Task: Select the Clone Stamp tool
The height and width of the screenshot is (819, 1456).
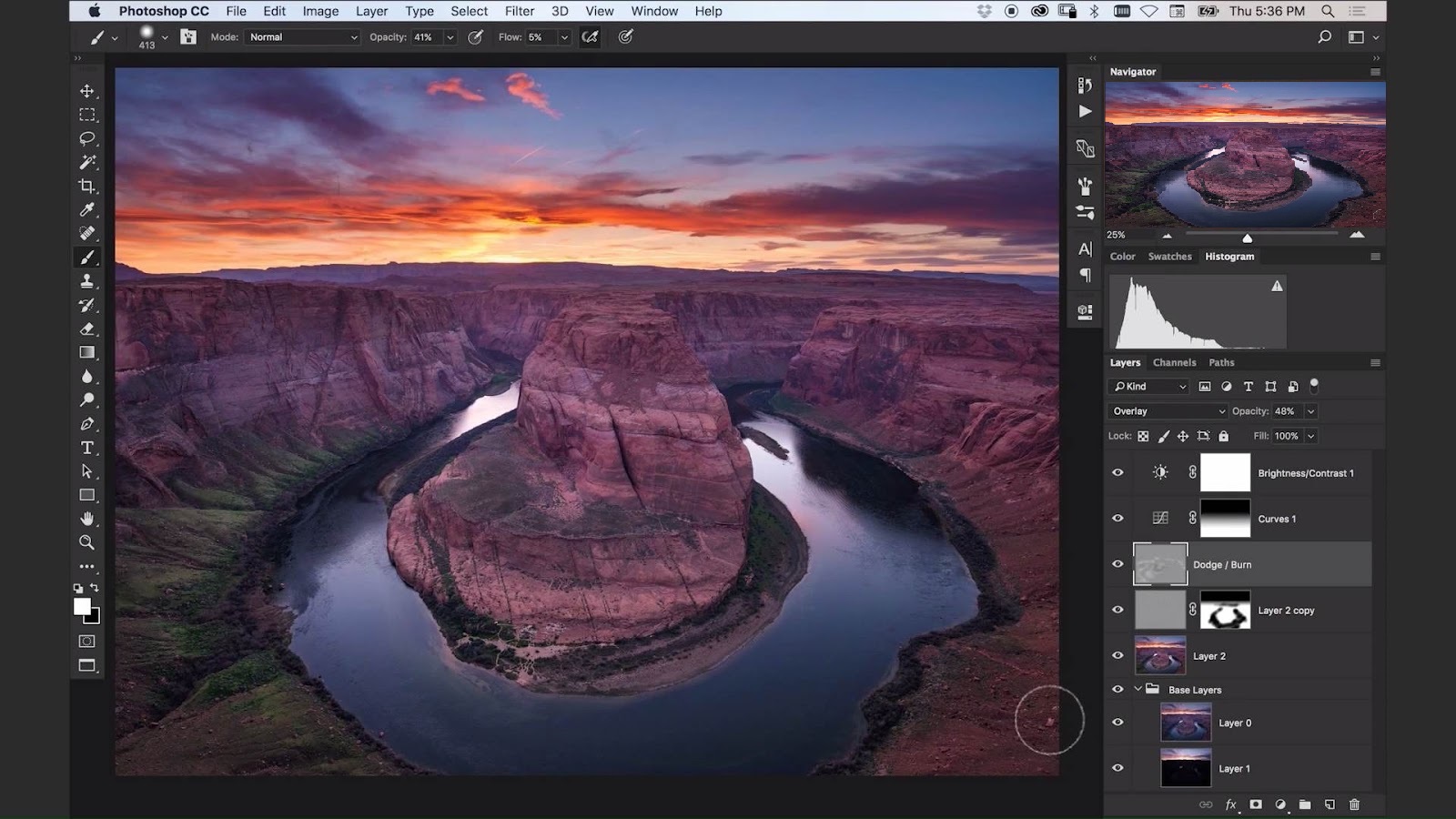Action: (87, 281)
